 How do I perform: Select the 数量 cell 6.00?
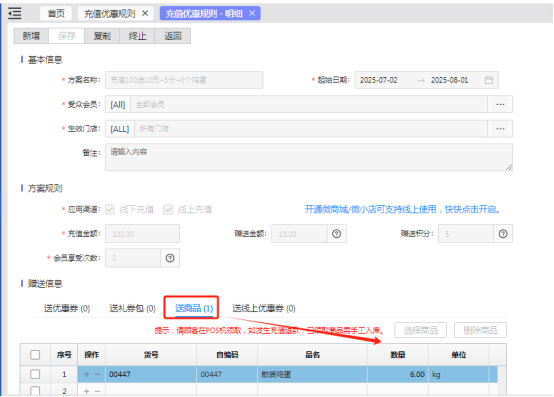tap(398, 374)
